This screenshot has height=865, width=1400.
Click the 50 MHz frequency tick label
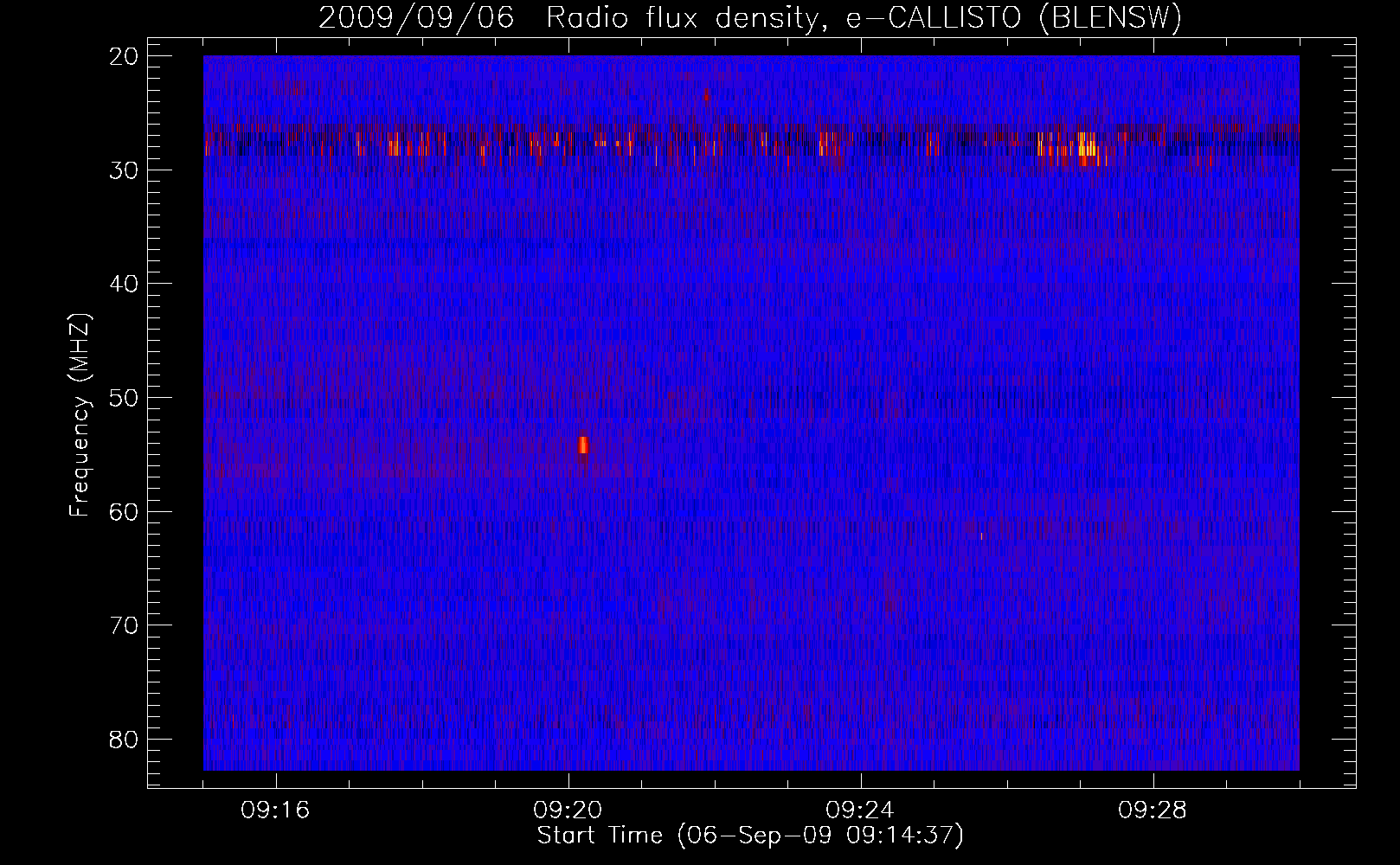point(125,398)
